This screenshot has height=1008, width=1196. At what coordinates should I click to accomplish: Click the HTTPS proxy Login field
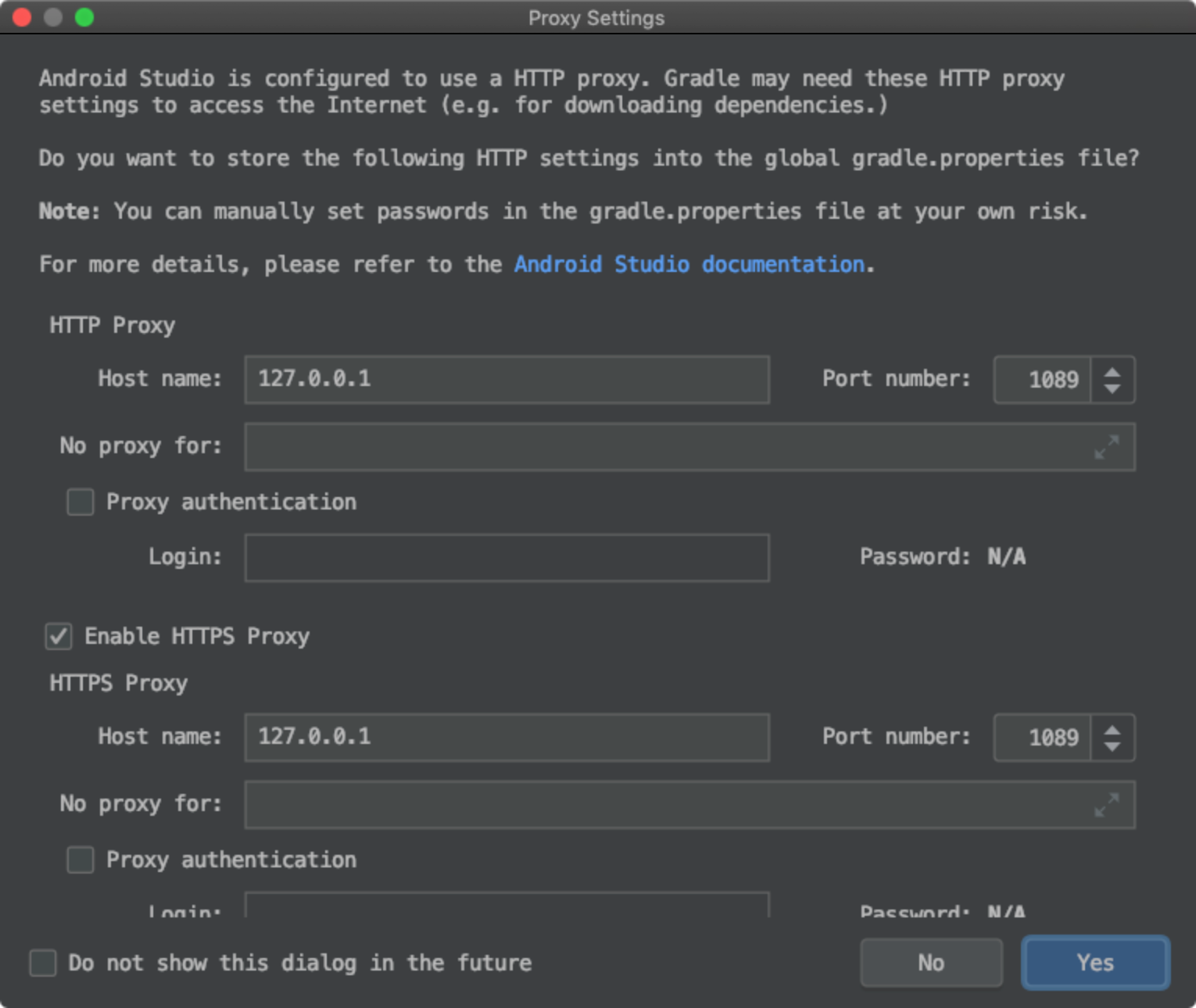click(x=507, y=909)
